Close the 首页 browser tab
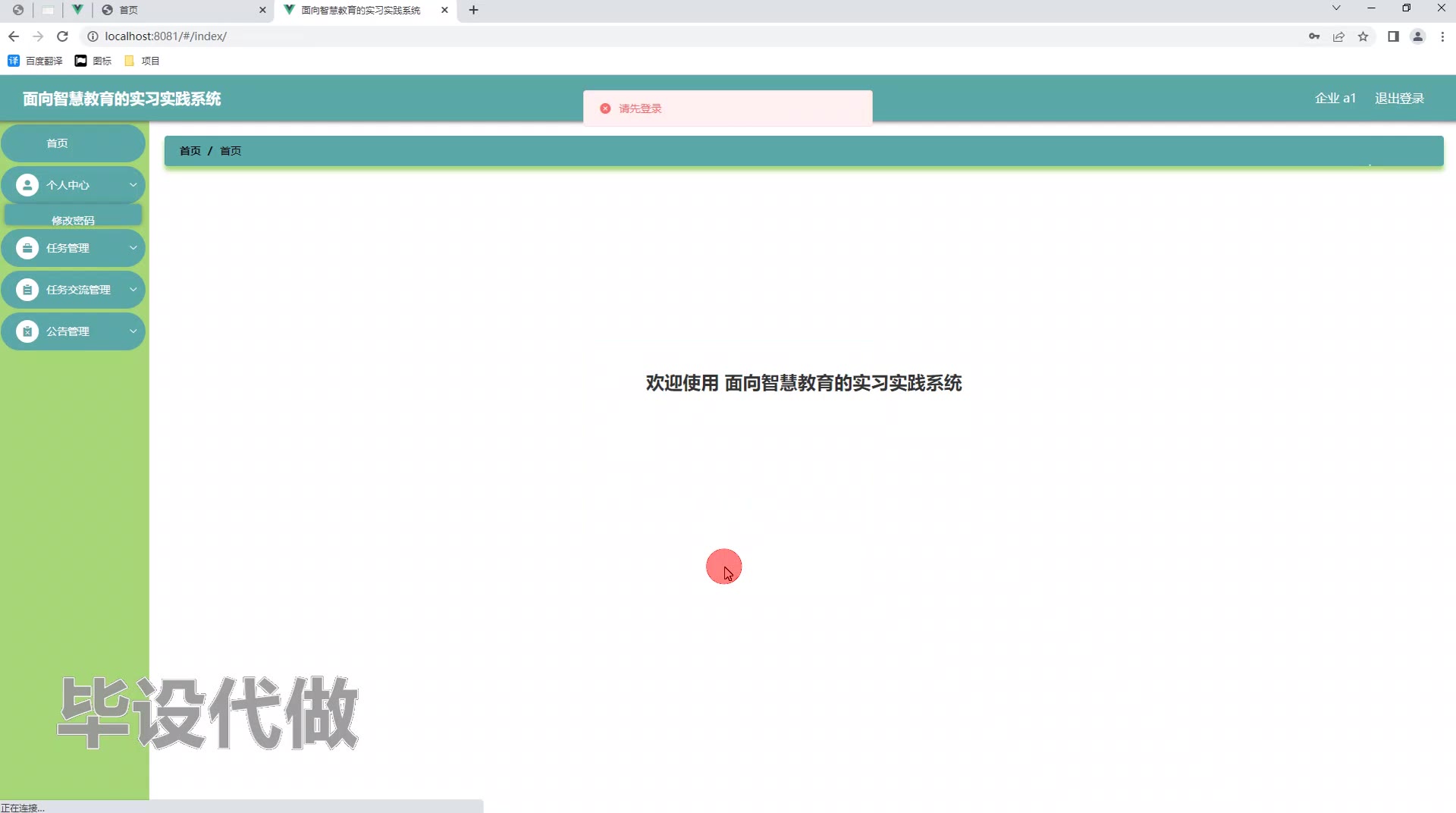The height and width of the screenshot is (813, 1456). pyautogui.click(x=262, y=10)
